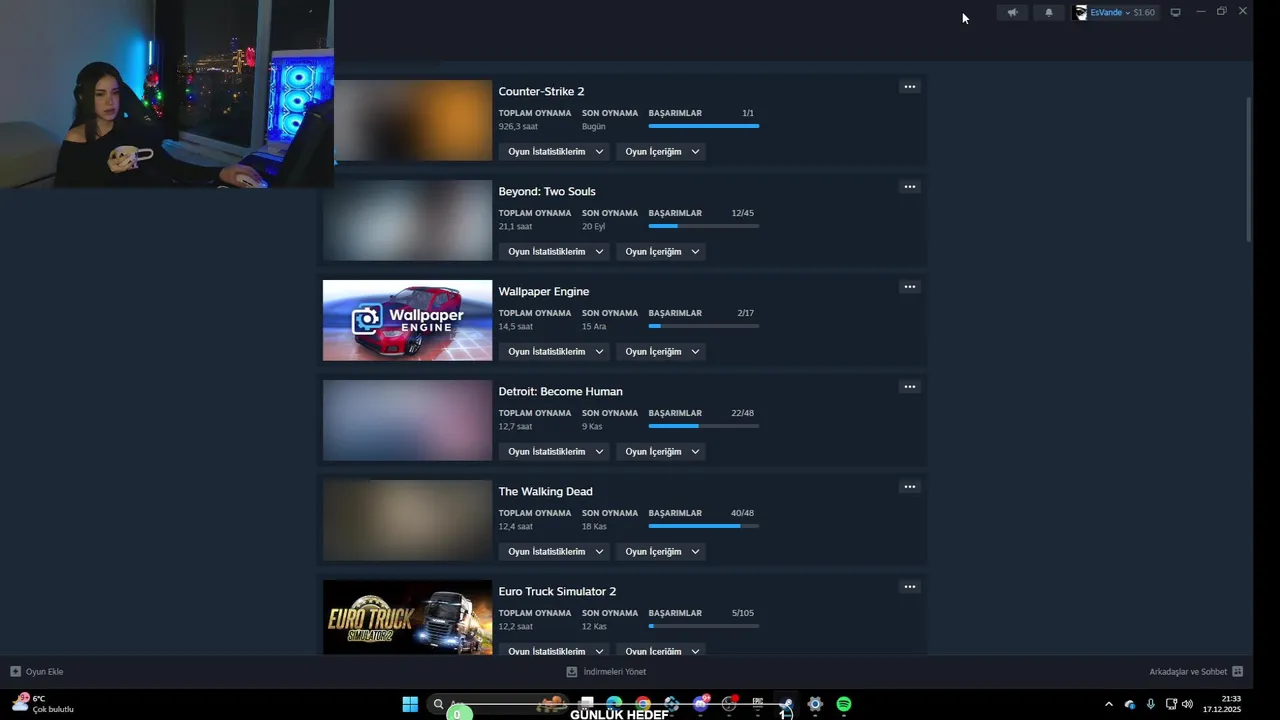The width and height of the screenshot is (1280, 720).
Task: Click the Arkadaşlar ve Sohbet chat icon
Action: tap(1237, 672)
